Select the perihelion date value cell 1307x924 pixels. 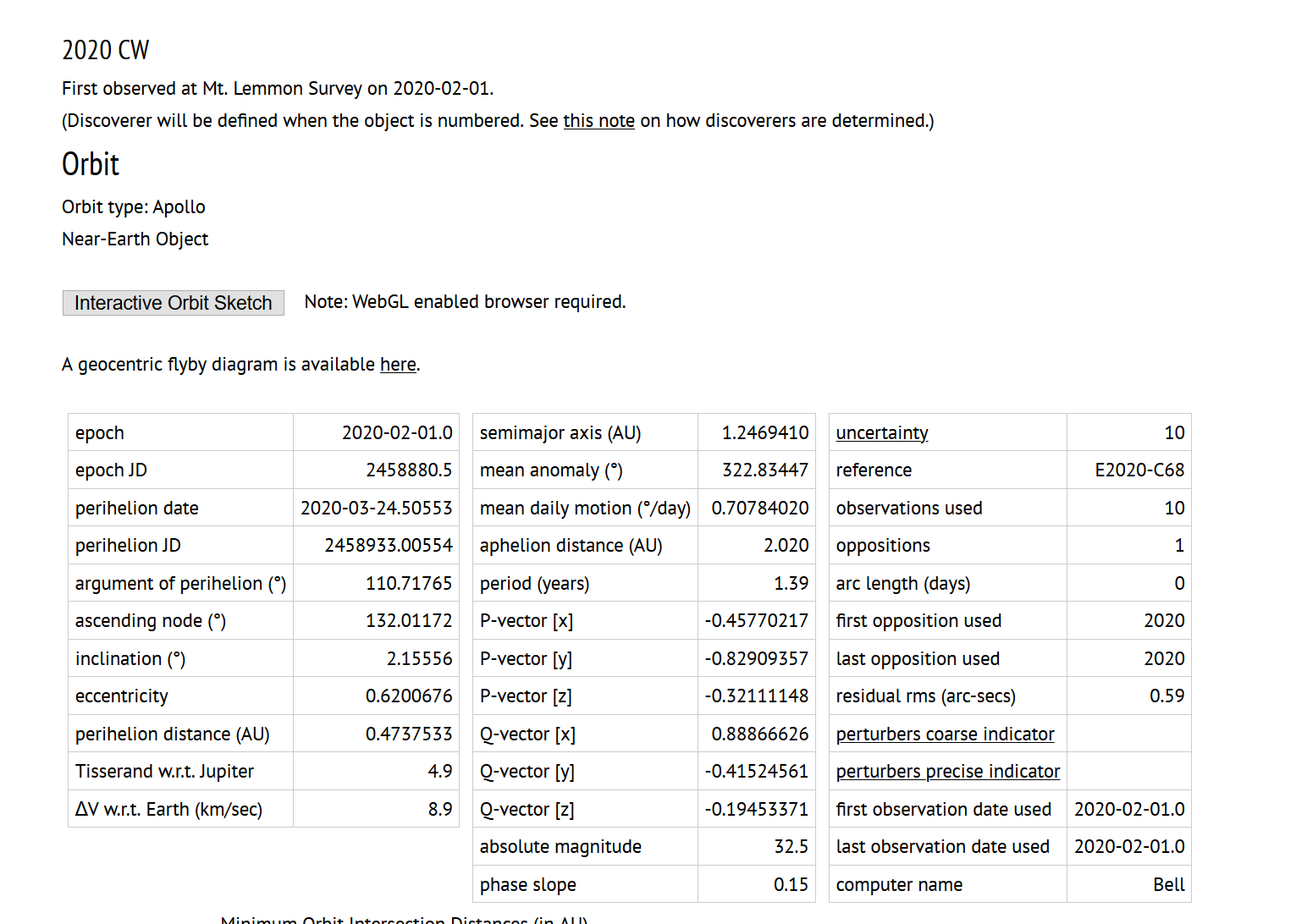tap(376, 509)
